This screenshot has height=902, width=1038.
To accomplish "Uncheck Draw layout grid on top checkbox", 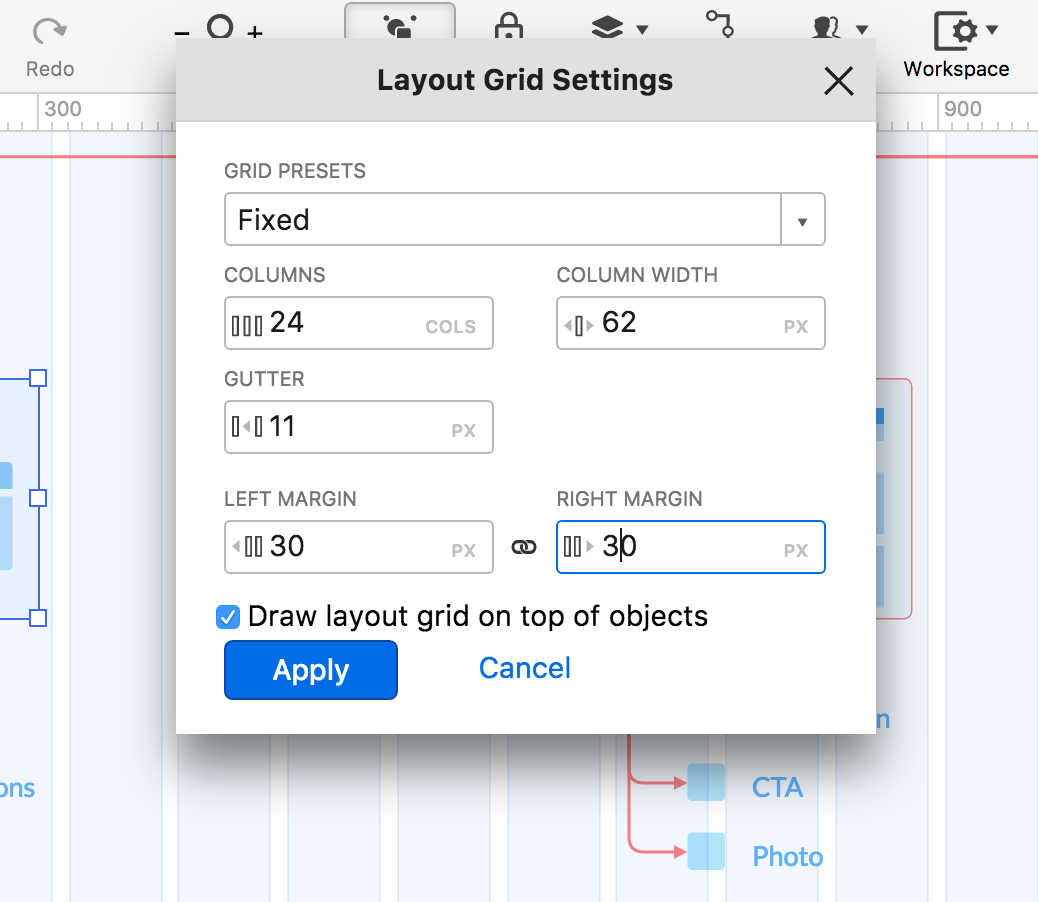I will (228, 617).
